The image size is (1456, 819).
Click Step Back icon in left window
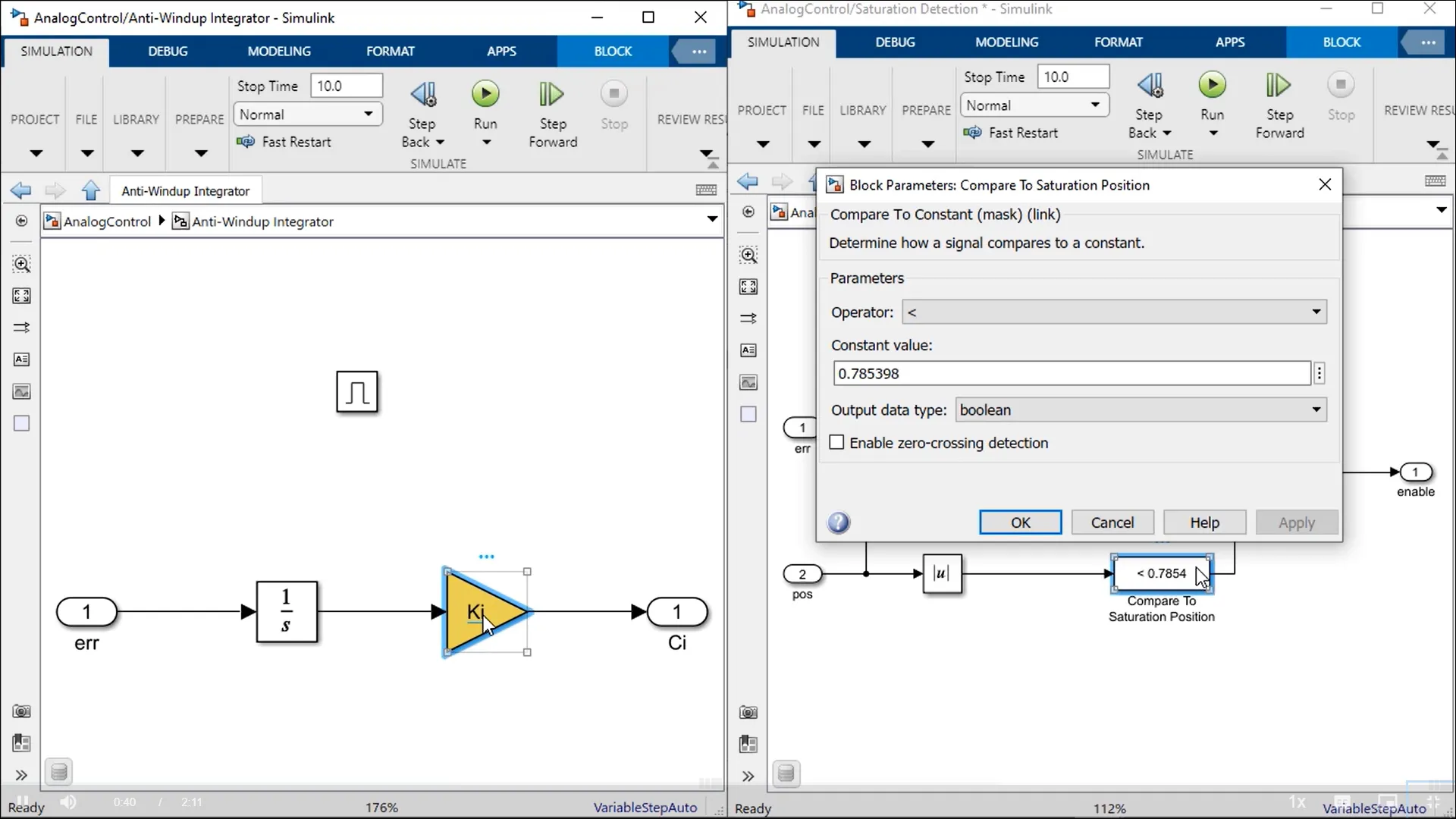click(422, 95)
